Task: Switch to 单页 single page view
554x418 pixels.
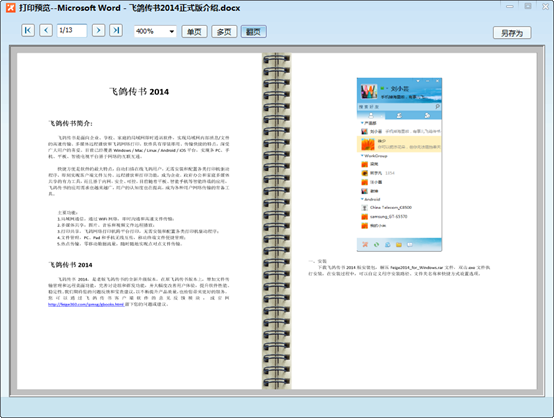Action: pos(194,32)
